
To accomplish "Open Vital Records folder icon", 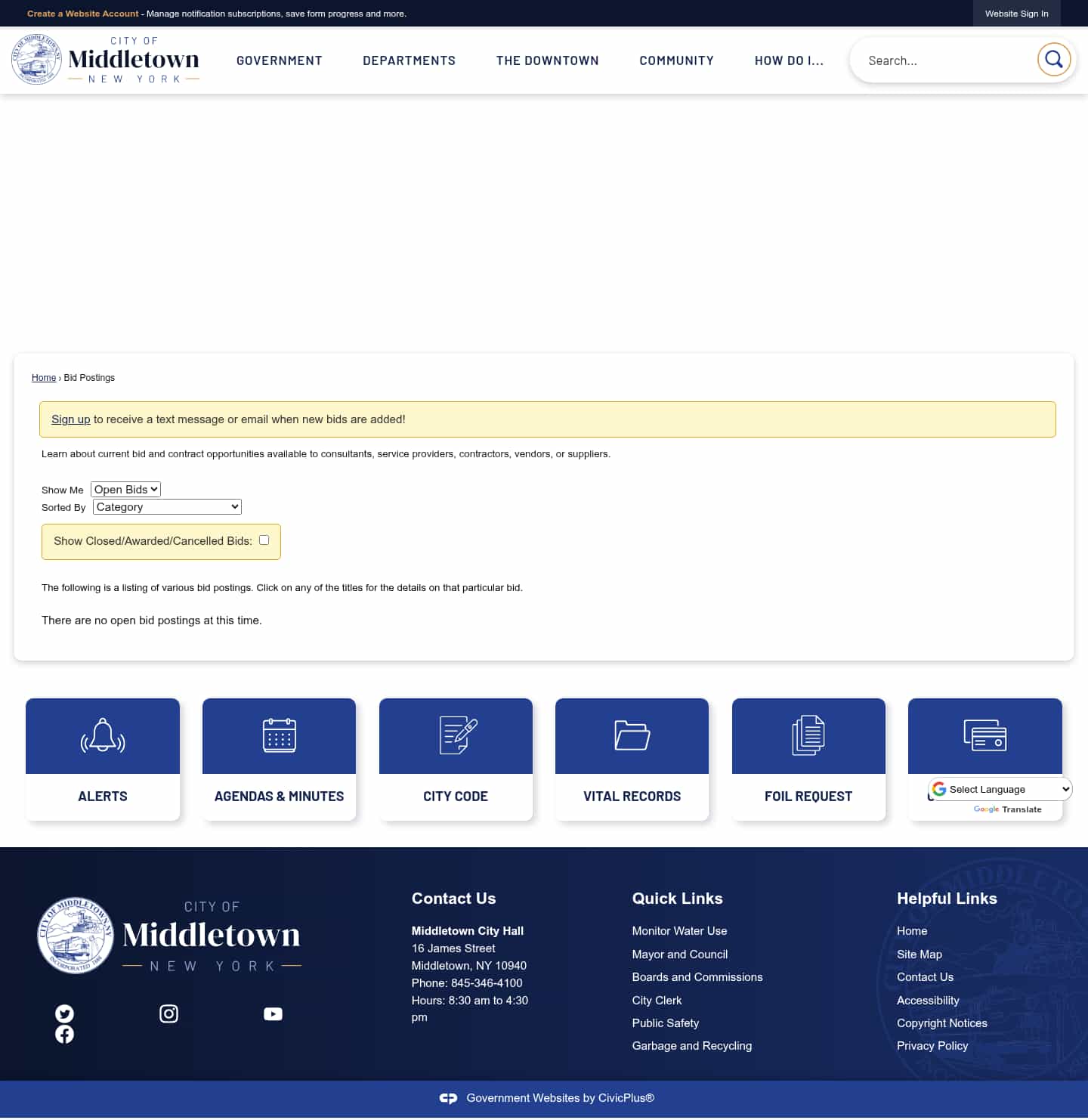I will click(x=632, y=735).
